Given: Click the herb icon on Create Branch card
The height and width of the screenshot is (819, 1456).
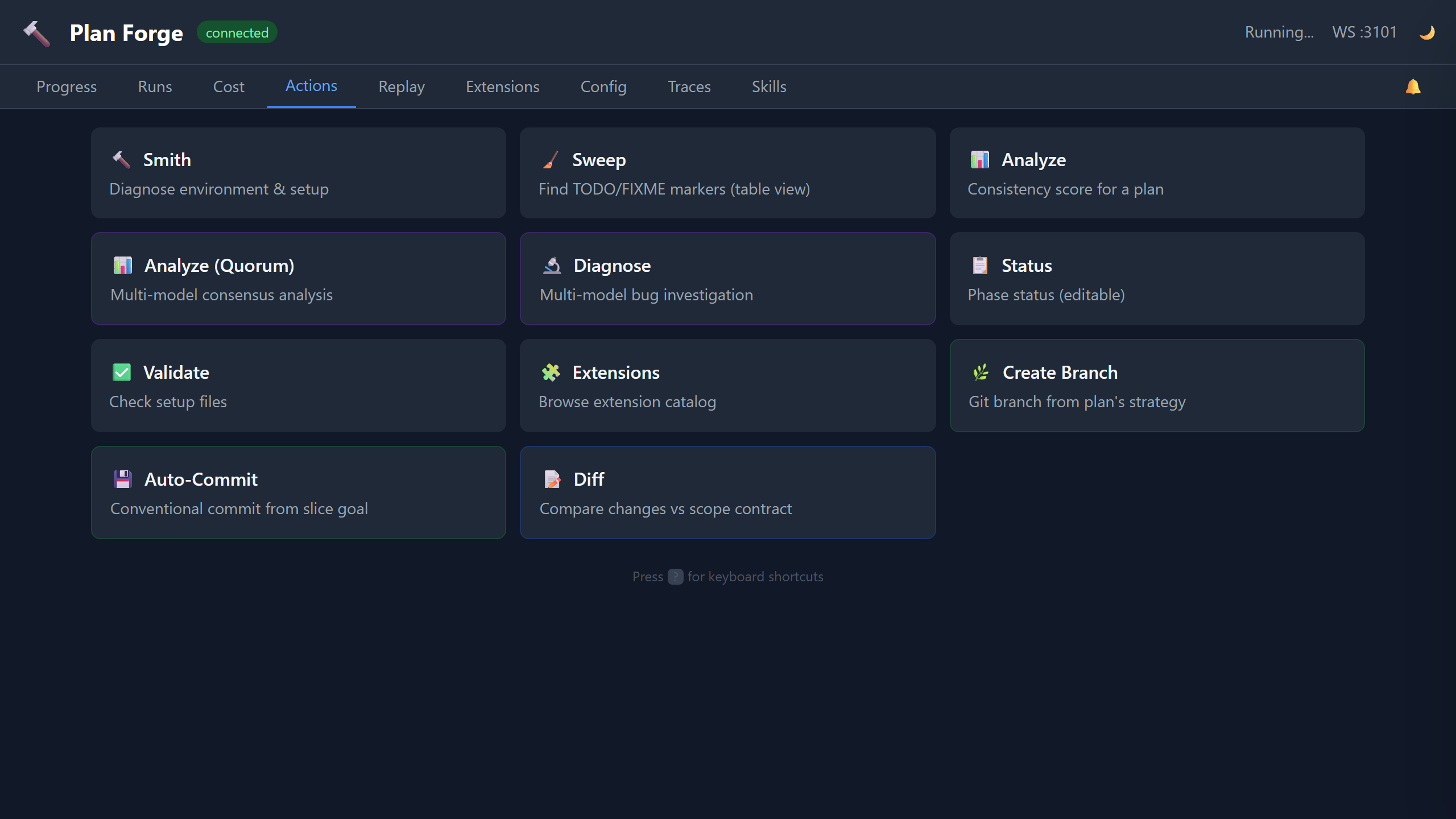Looking at the screenshot, I should pyautogui.click(x=979, y=373).
